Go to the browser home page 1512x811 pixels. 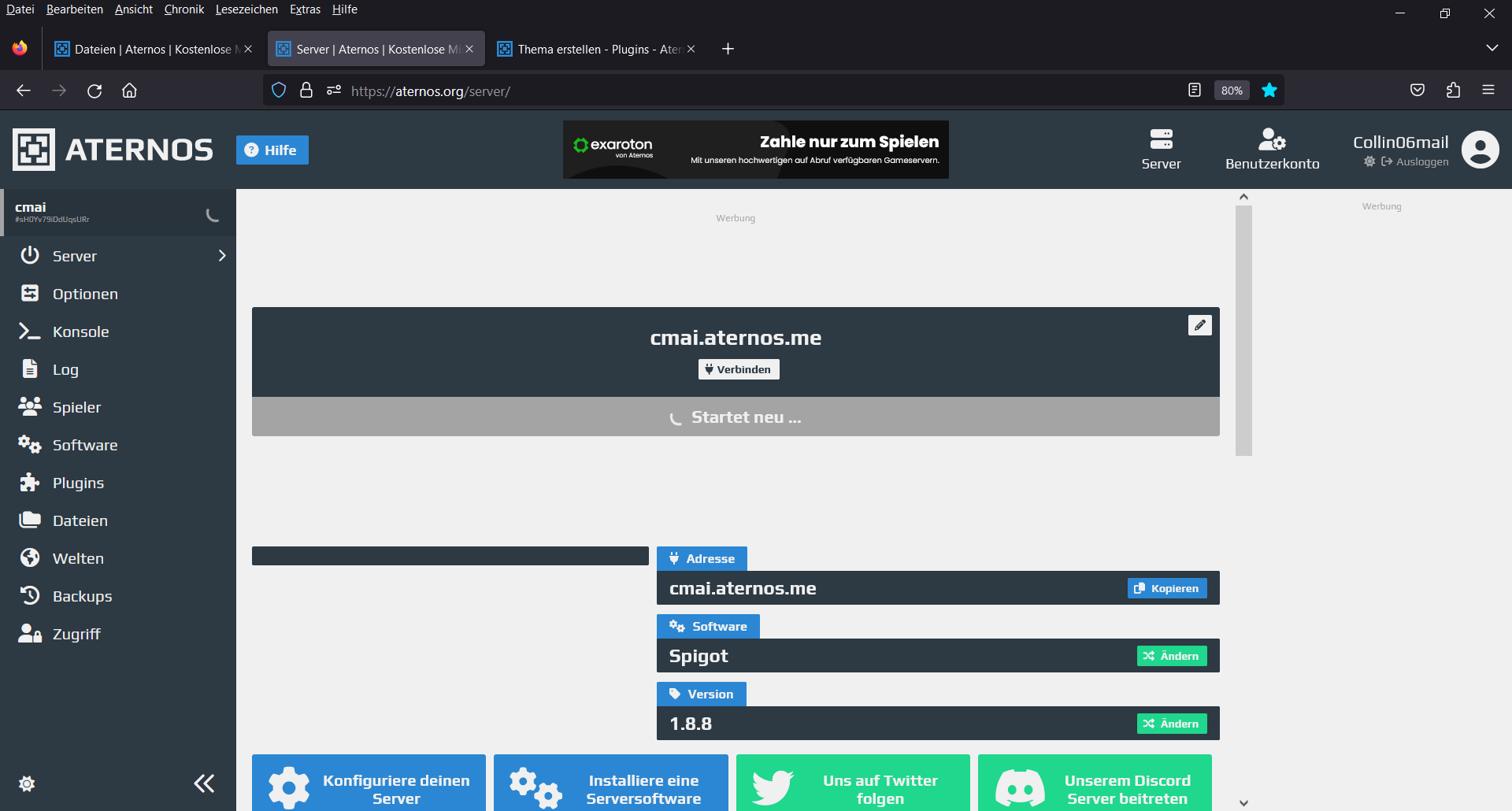pos(129,91)
